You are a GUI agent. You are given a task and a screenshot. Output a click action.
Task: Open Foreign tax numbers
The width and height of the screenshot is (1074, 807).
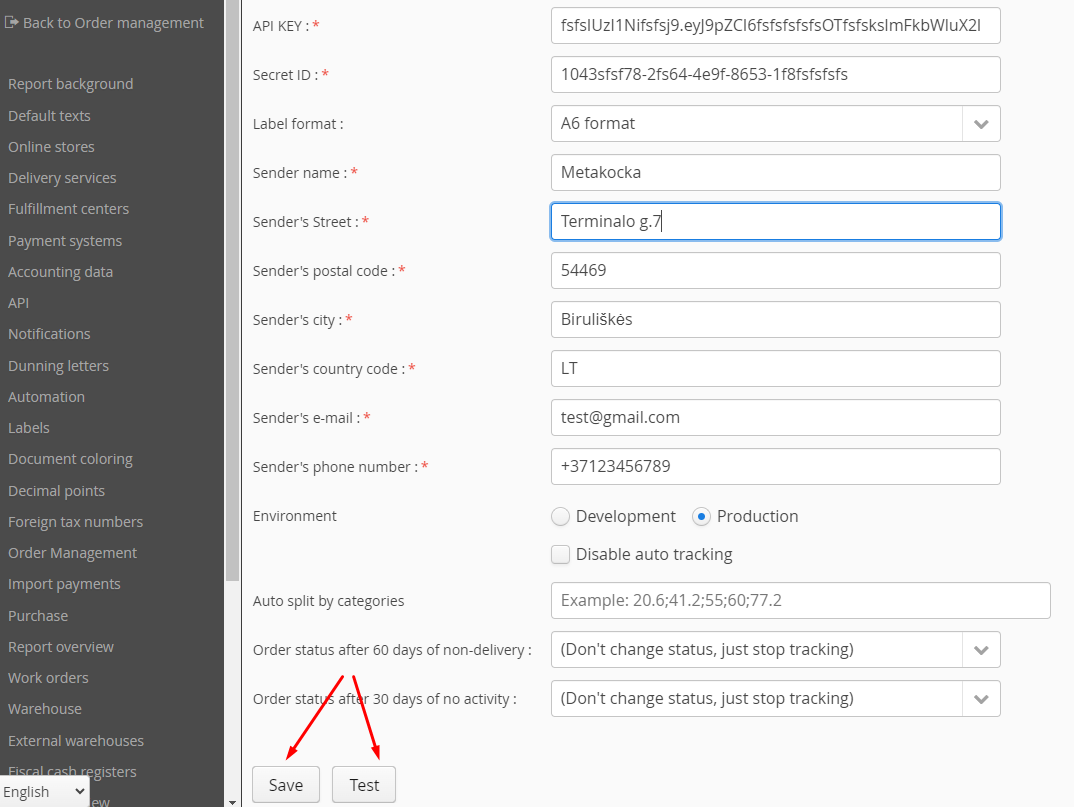pyautogui.click(x=75, y=521)
